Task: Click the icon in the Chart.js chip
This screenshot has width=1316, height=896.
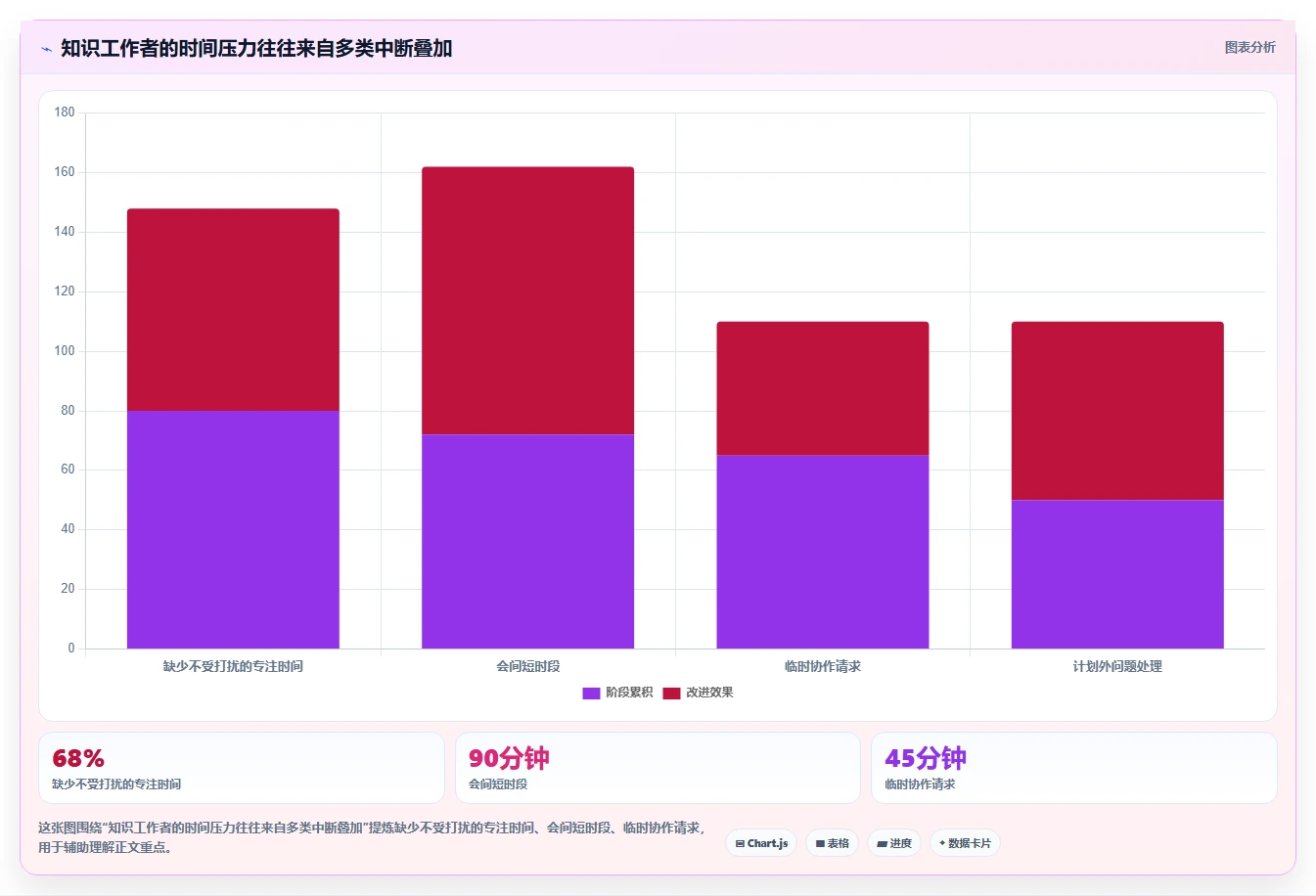Action: [740, 843]
